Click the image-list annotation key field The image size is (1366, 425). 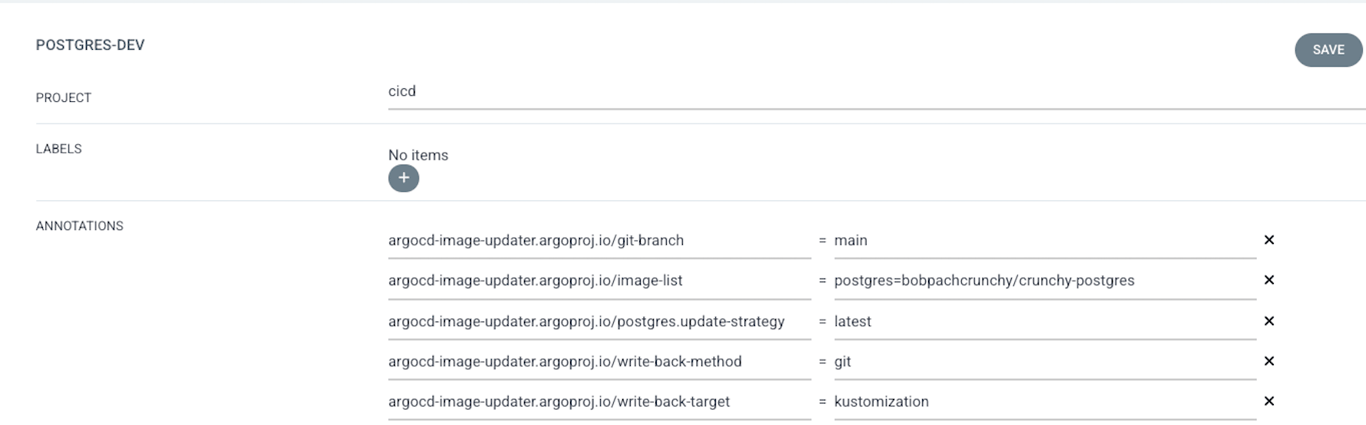point(599,281)
